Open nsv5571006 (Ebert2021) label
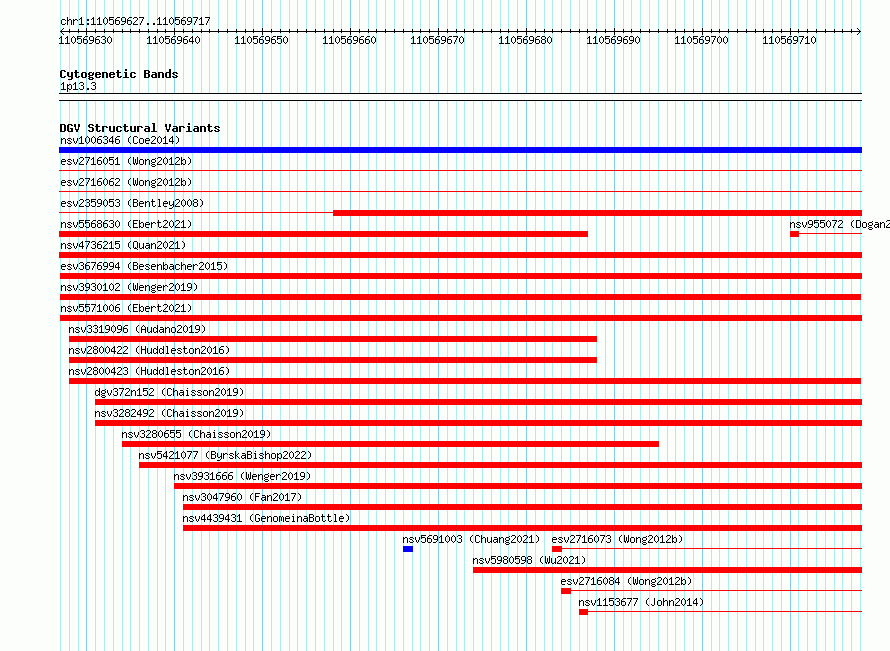Image resolution: width=890 pixels, height=651 pixels. (x=126, y=308)
